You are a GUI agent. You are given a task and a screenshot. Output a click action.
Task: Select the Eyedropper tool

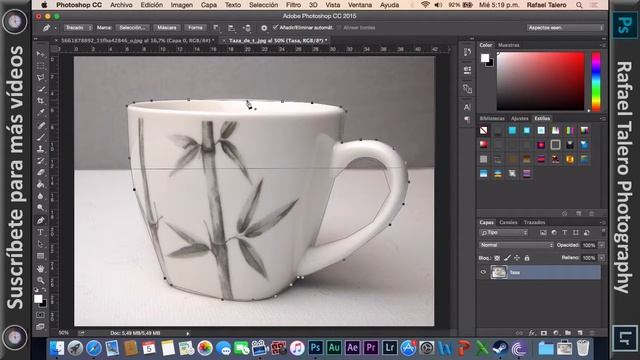[40, 112]
